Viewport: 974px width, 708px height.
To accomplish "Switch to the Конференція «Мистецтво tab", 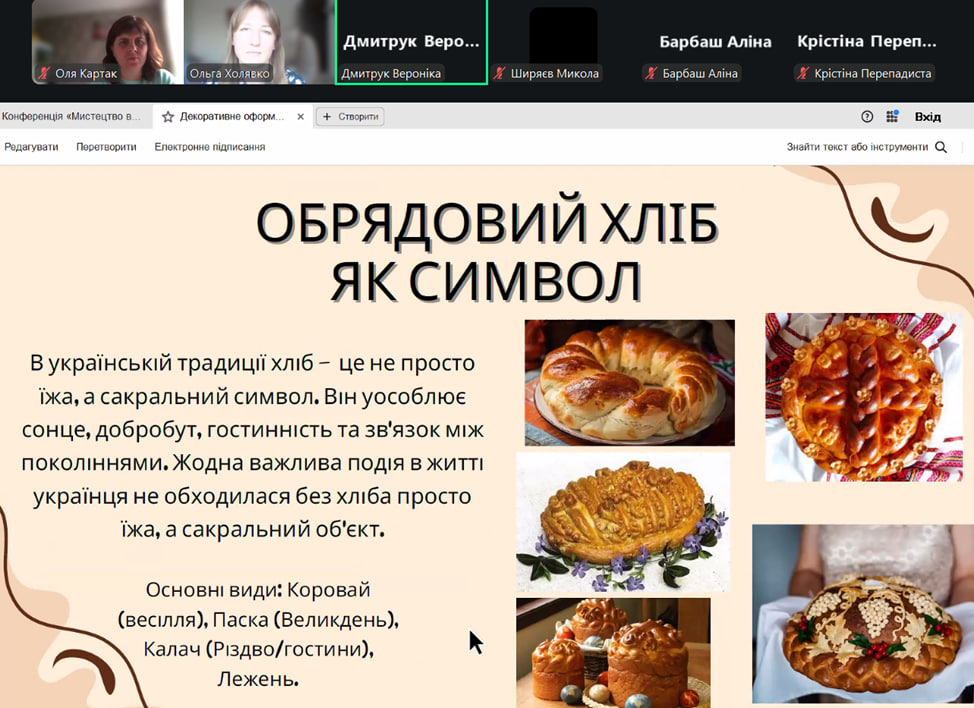I will tap(72, 117).
